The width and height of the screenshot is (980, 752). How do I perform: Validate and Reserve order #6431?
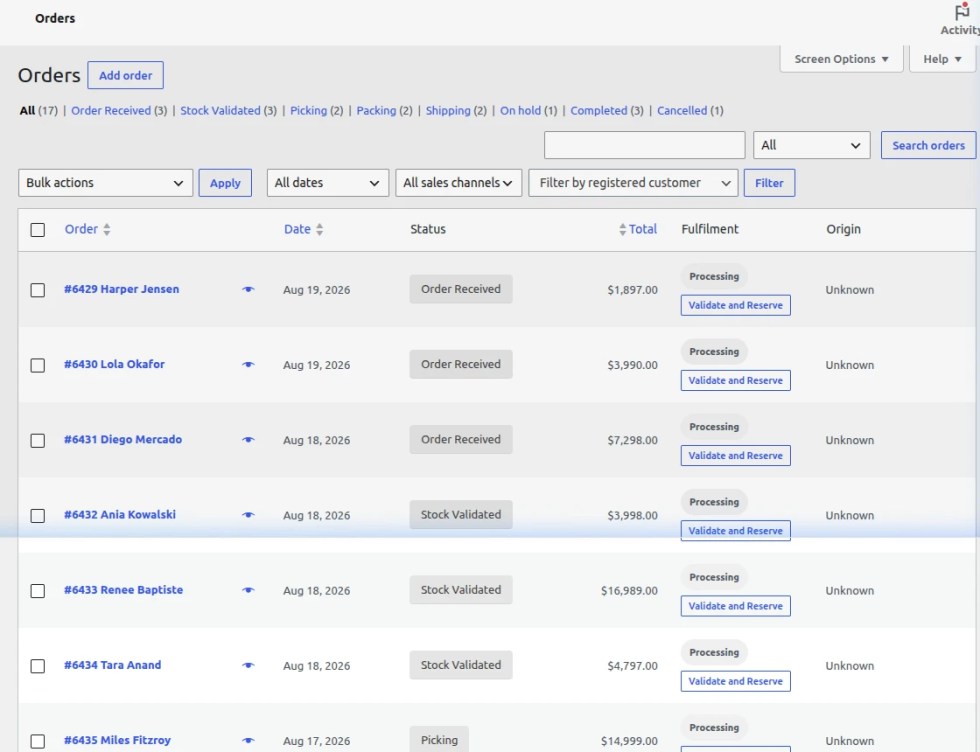click(736, 456)
